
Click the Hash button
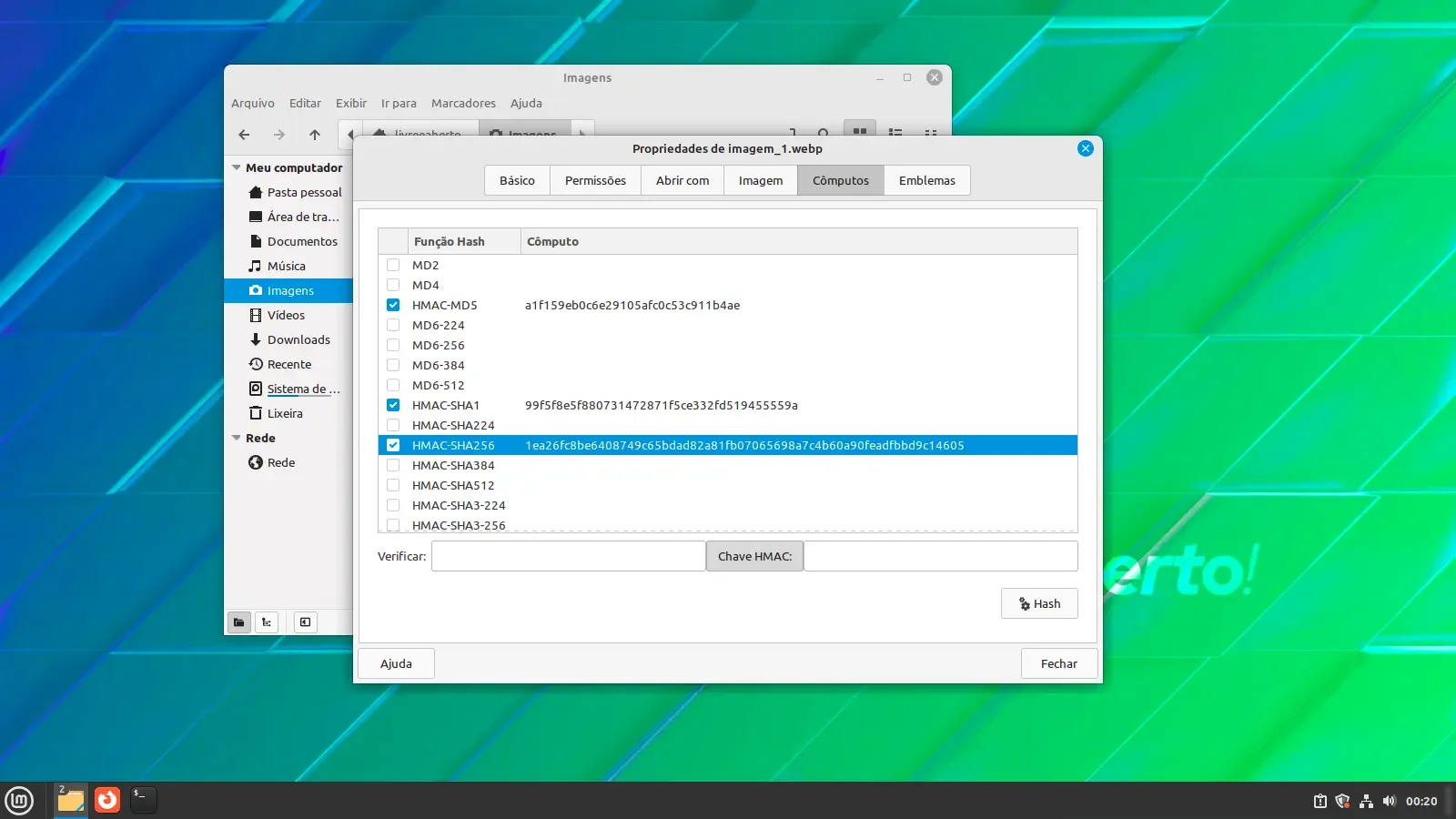1039,603
